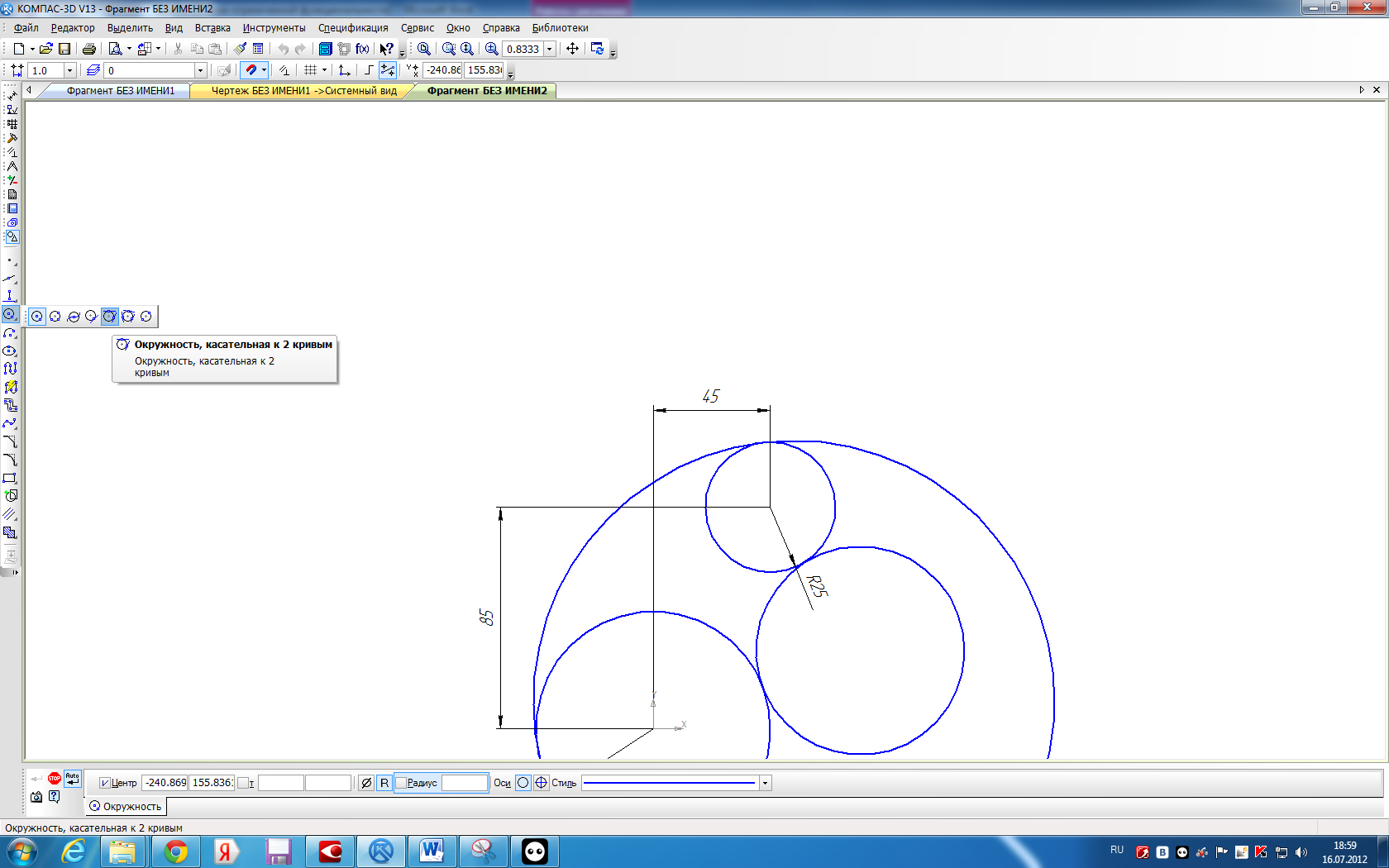Select the rectangle drawing tool
The height and width of the screenshot is (868, 1389).
[10, 478]
